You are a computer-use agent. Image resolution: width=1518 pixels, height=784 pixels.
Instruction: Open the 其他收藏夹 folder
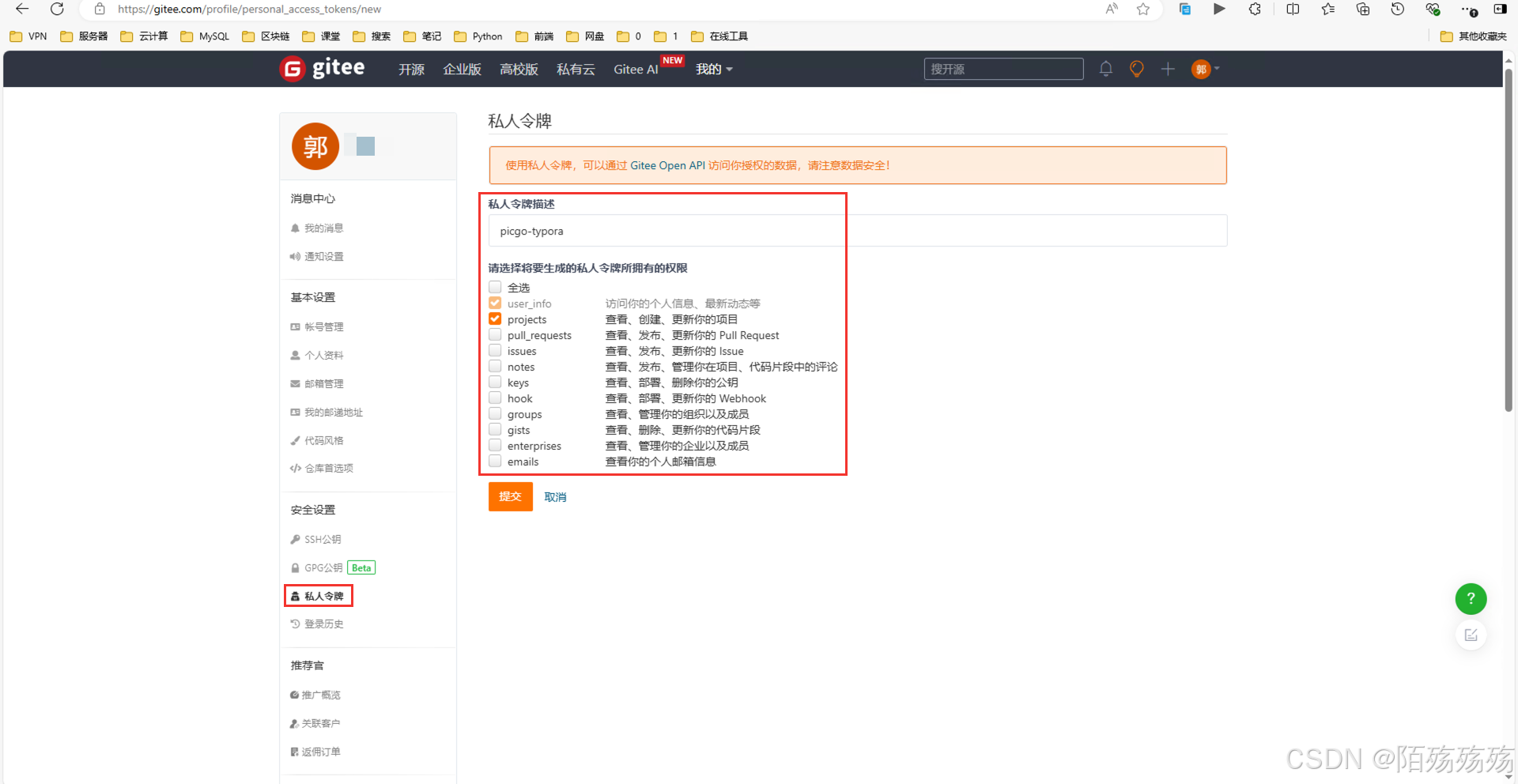[1474, 36]
